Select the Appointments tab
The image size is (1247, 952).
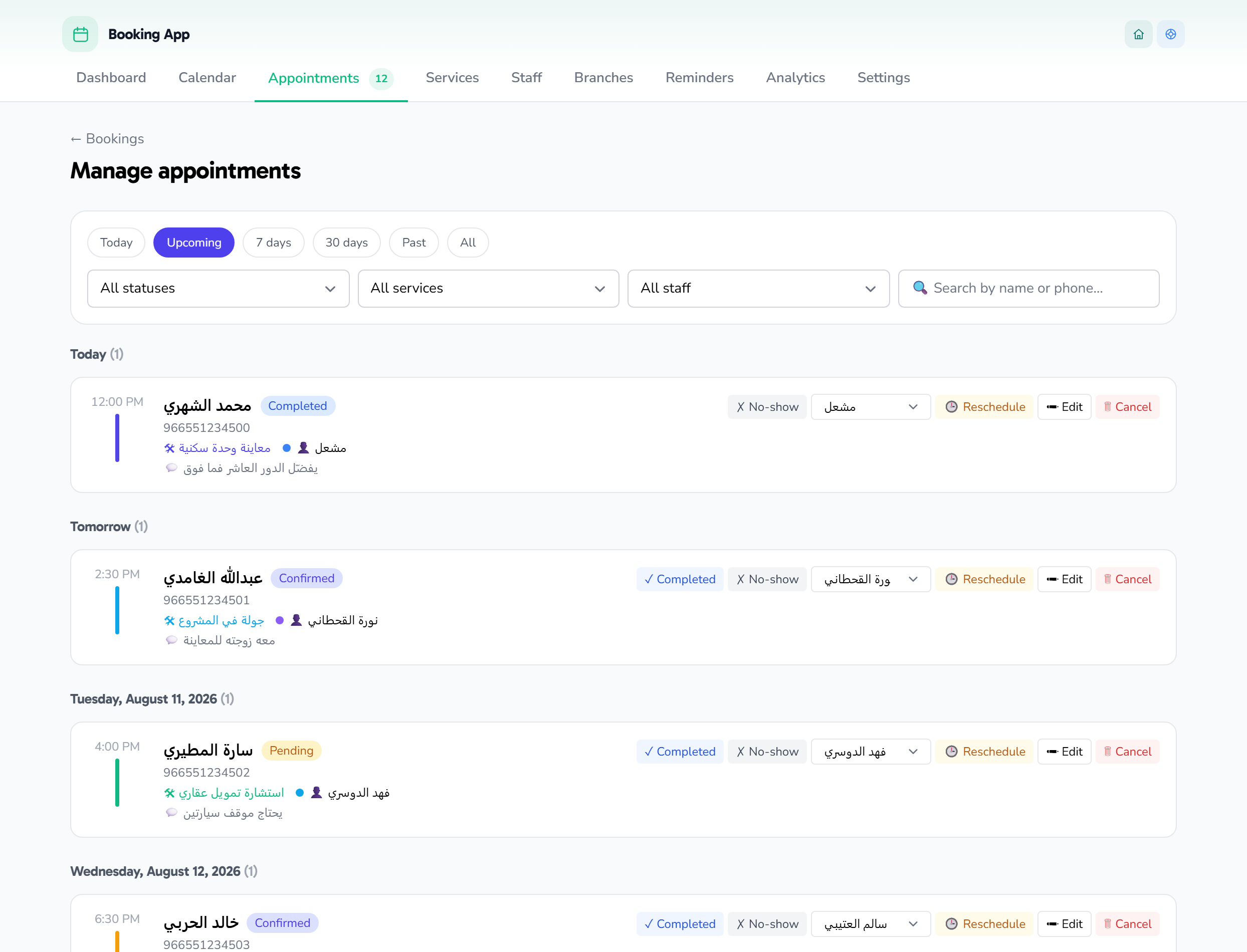331,78
